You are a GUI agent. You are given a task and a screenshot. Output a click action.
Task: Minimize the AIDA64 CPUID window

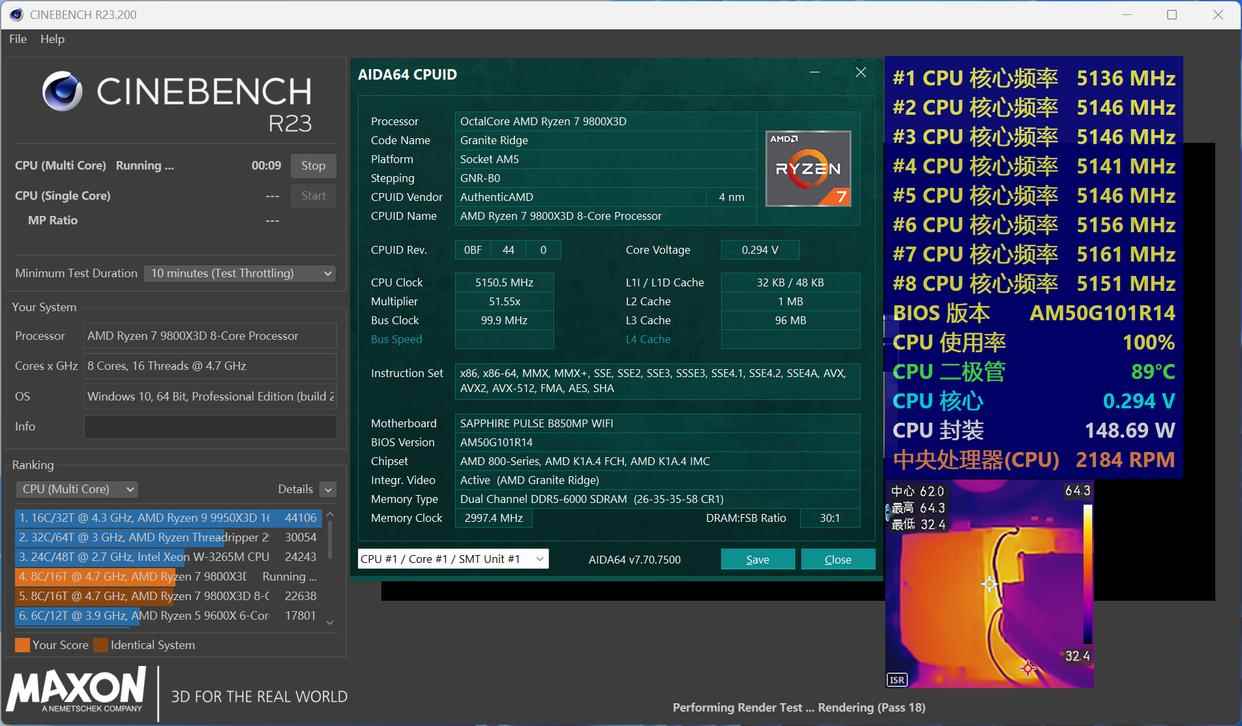[815, 73]
